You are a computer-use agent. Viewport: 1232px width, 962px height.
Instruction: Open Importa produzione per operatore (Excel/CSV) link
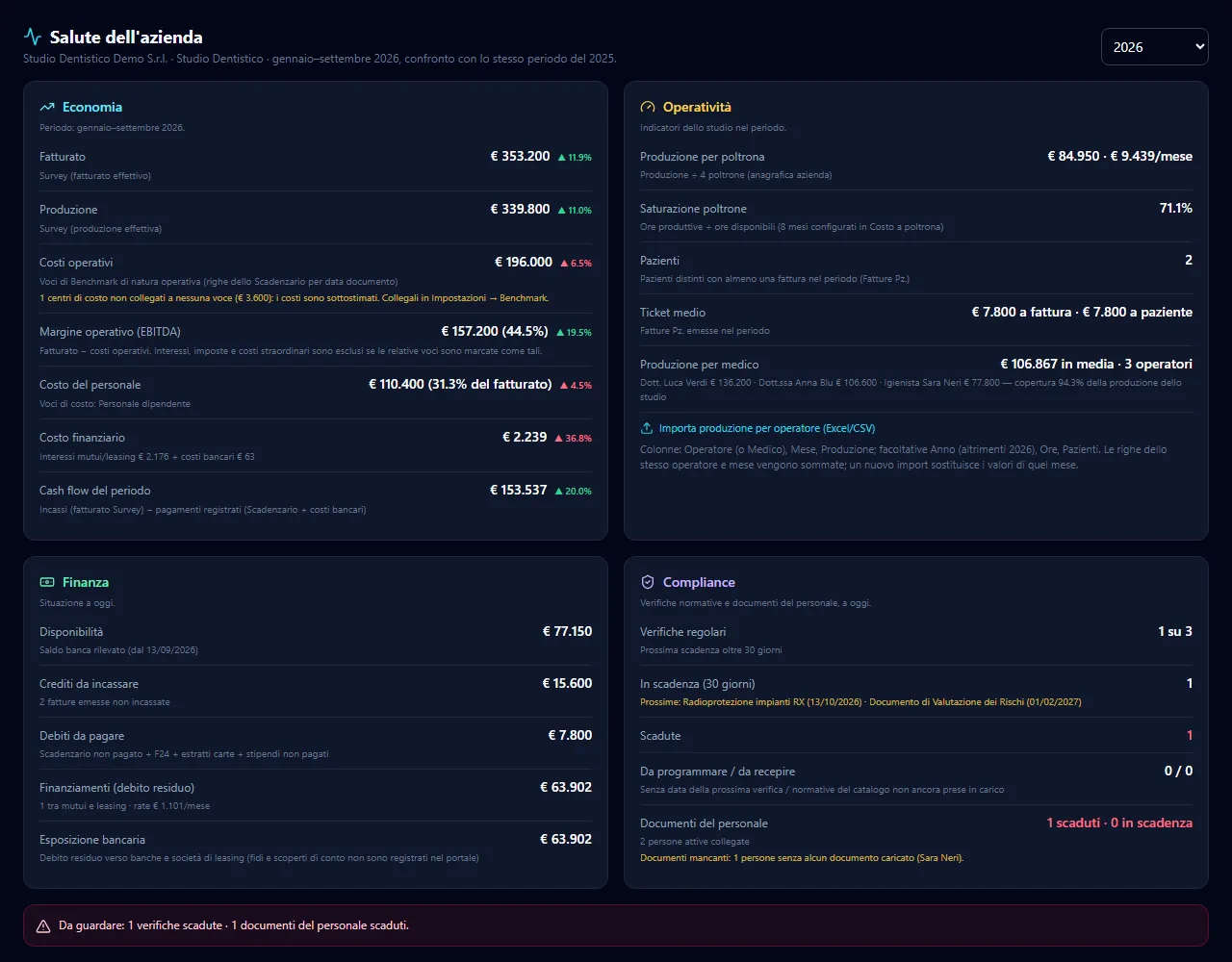767,429
